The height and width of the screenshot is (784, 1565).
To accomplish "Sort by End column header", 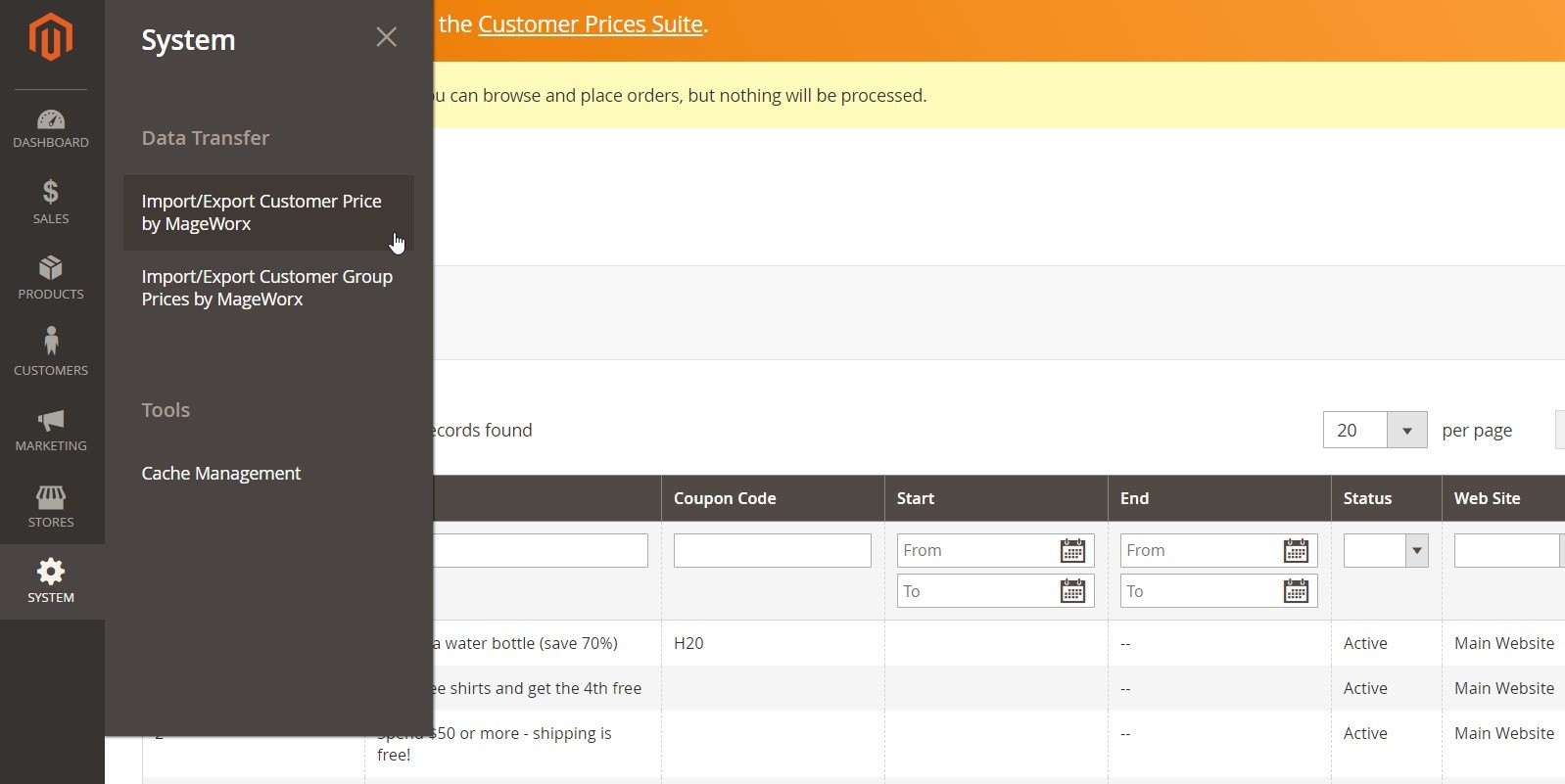I will 1219,498.
